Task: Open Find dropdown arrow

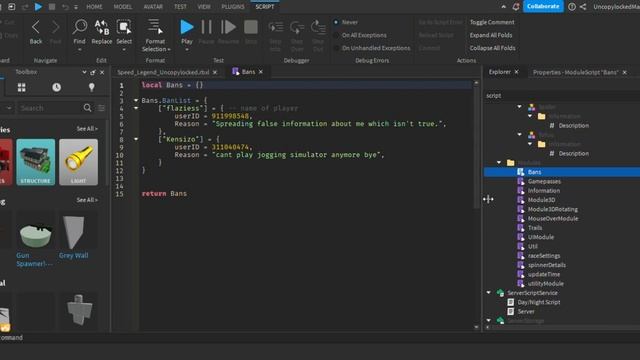Action: pyautogui.click(x=80, y=50)
